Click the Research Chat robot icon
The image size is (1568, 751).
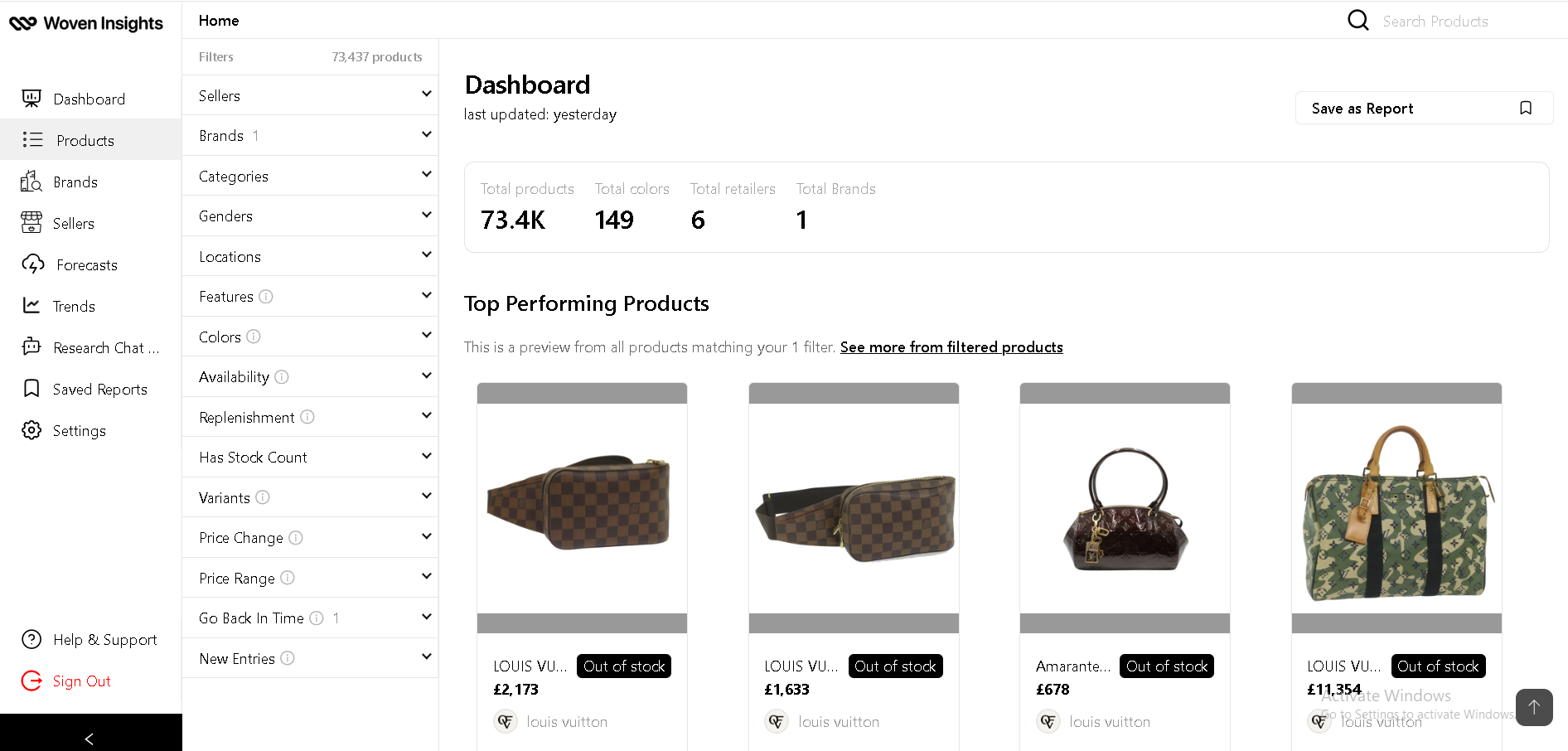click(x=31, y=346)
